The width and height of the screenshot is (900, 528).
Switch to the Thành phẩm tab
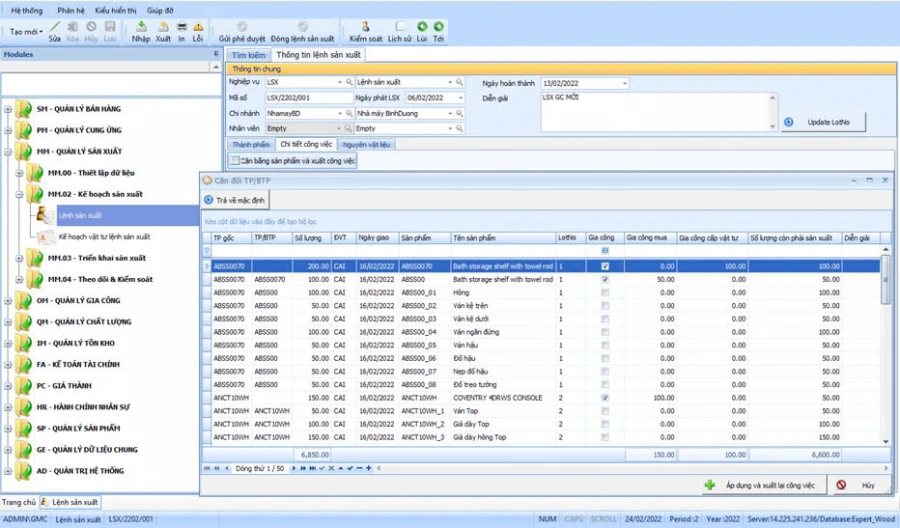point(251,145)
